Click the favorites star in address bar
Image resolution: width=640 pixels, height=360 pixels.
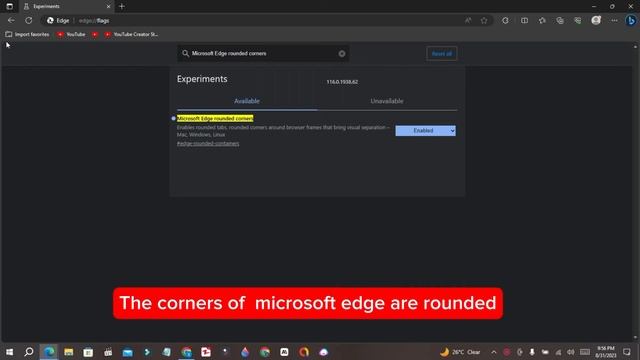484,20
